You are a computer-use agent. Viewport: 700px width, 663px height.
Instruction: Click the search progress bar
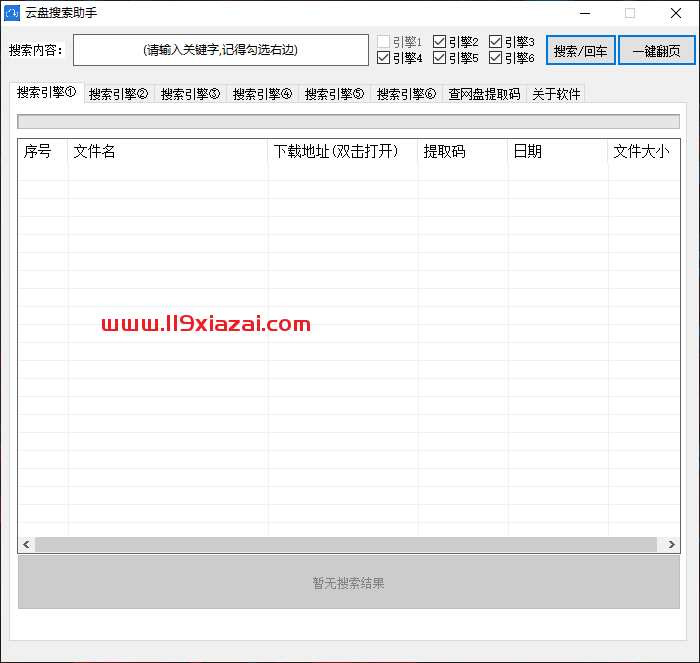coord(348,121)
